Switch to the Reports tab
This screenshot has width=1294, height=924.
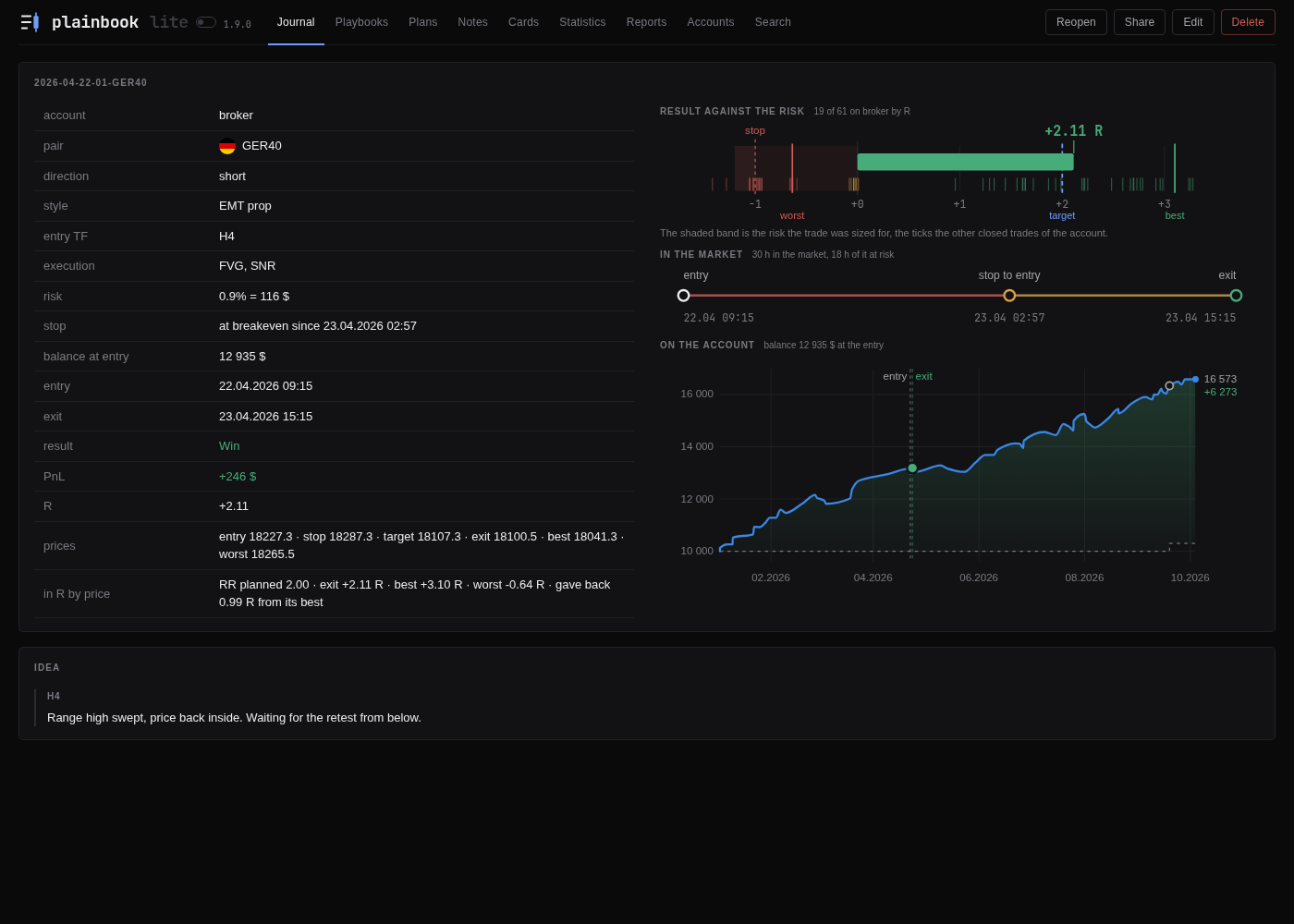click(646, 22)
